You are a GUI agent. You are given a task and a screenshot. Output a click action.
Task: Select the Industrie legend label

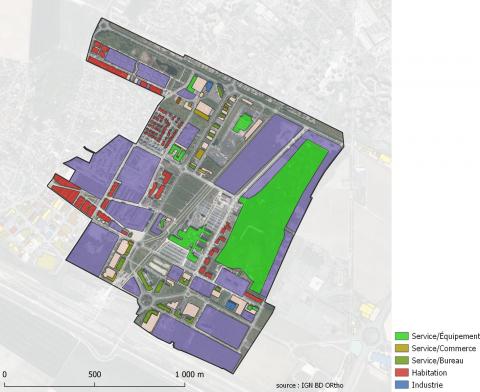tap(427, 385)
